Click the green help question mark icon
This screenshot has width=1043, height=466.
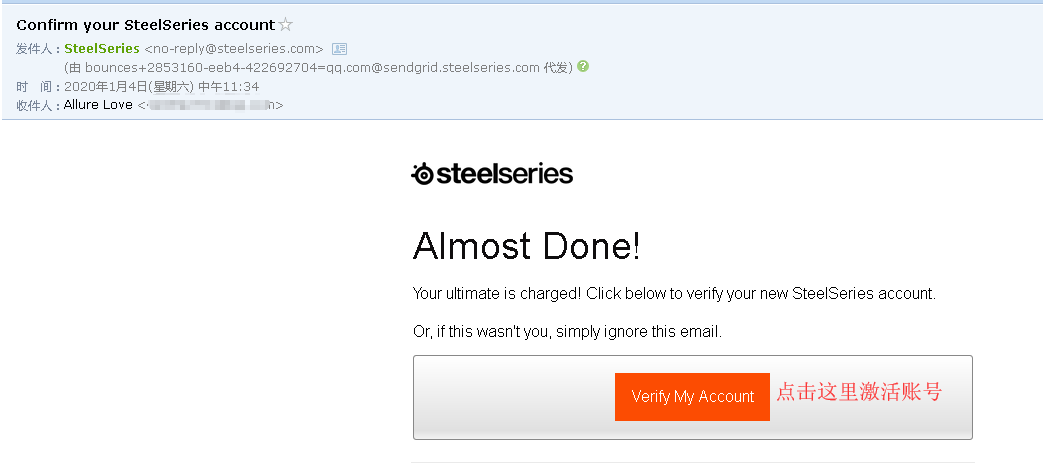coord(583,67)
